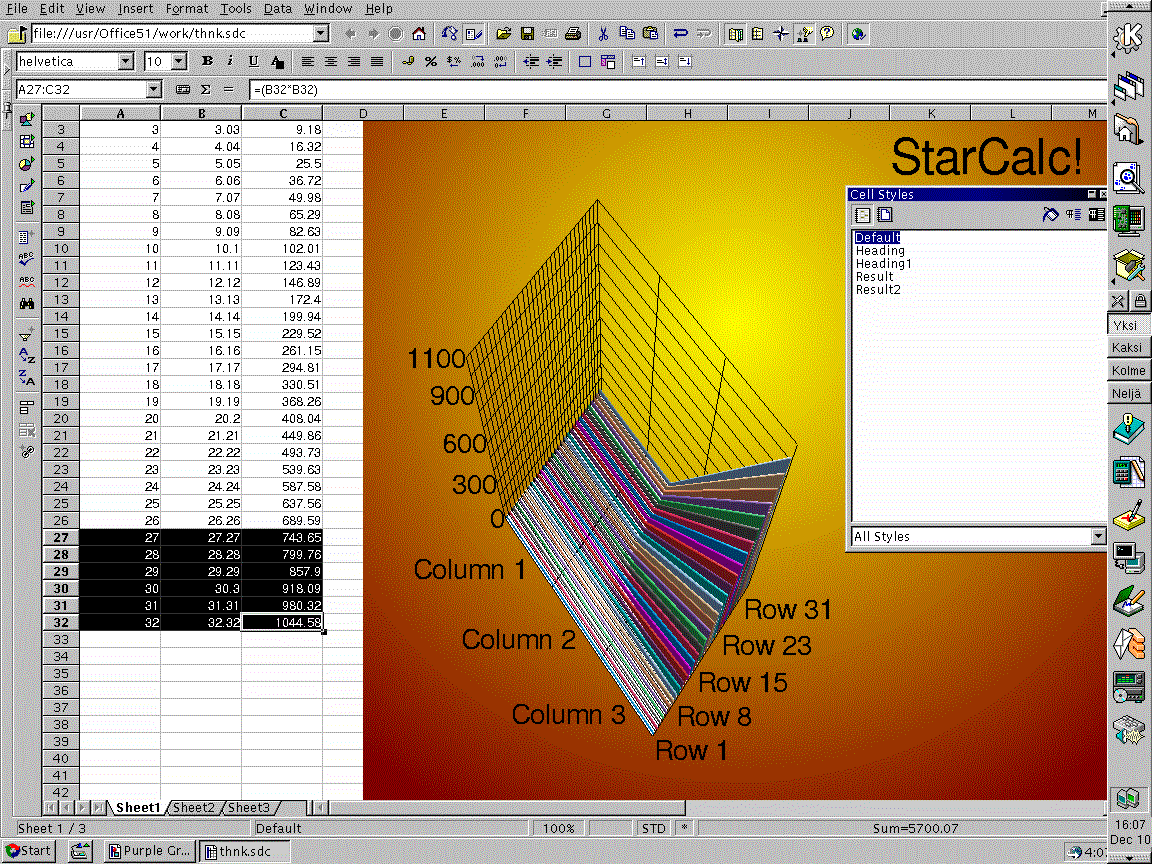Image resolution: width=1152 pixels, height=864 pixels.
Task: Select the Heading1 cell style
Action: 883,264
